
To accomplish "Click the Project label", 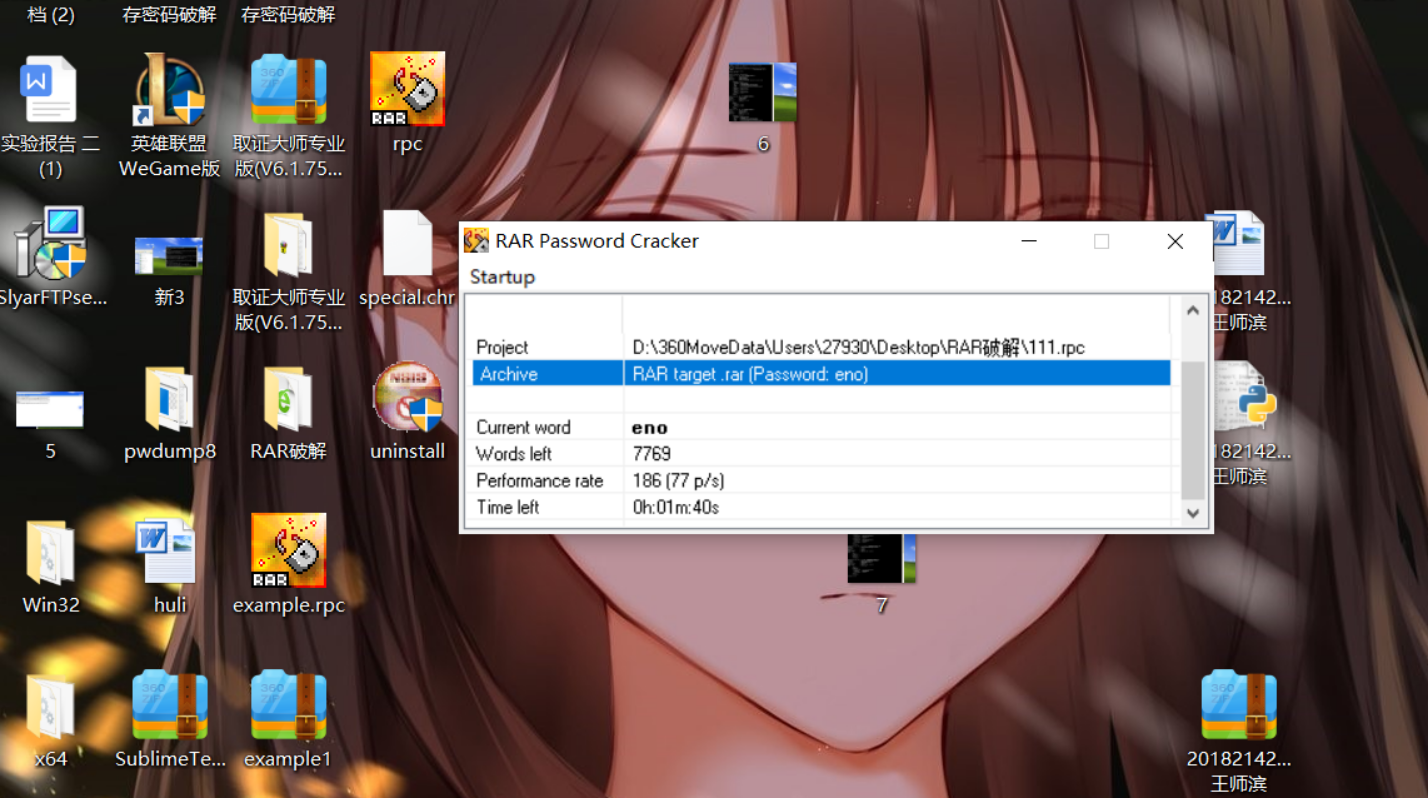I will coord(502,347).
